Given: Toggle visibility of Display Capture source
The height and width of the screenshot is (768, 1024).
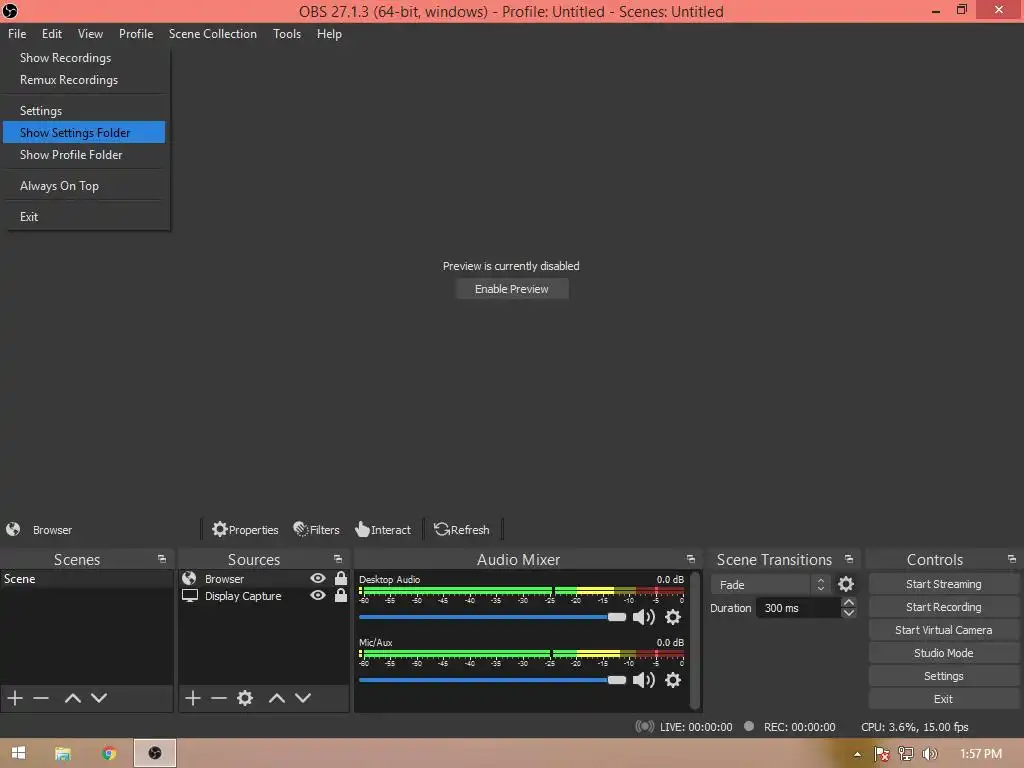Looking at the screenshot, I should click(x=318, y=595).
